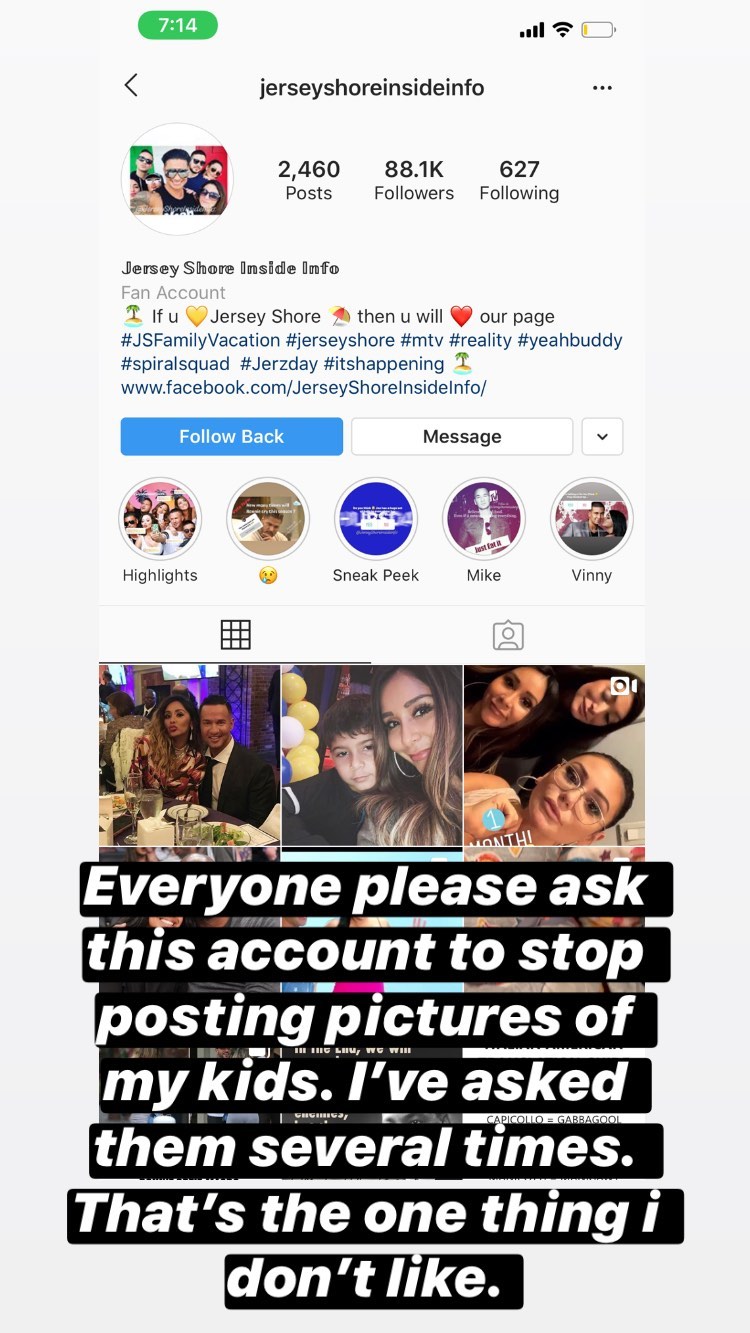Open the three-dot options menu
This screenshot has width=750, height=1333.
click(602, 88)
